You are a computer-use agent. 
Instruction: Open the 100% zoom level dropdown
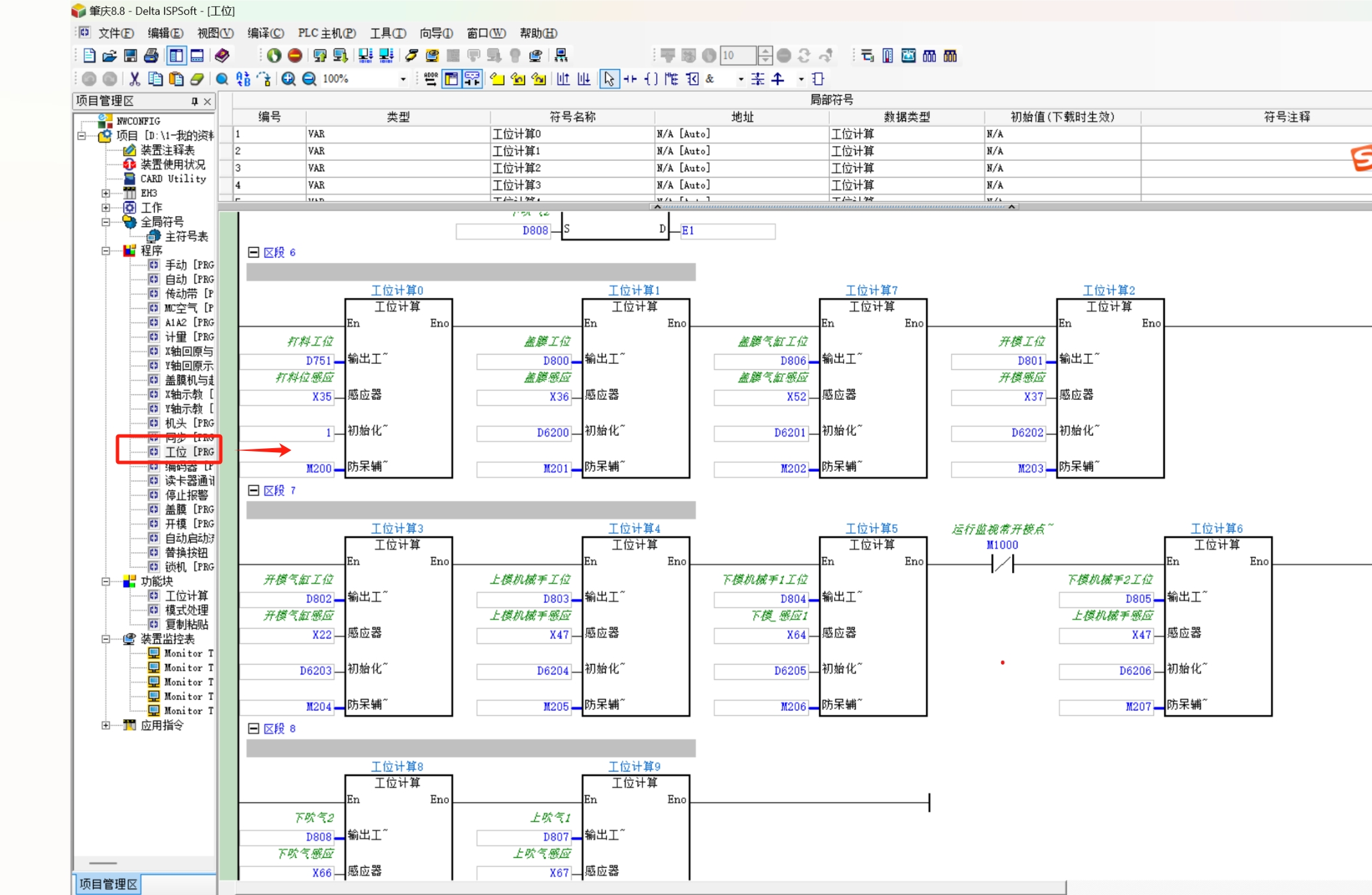[x=403, y=79]
